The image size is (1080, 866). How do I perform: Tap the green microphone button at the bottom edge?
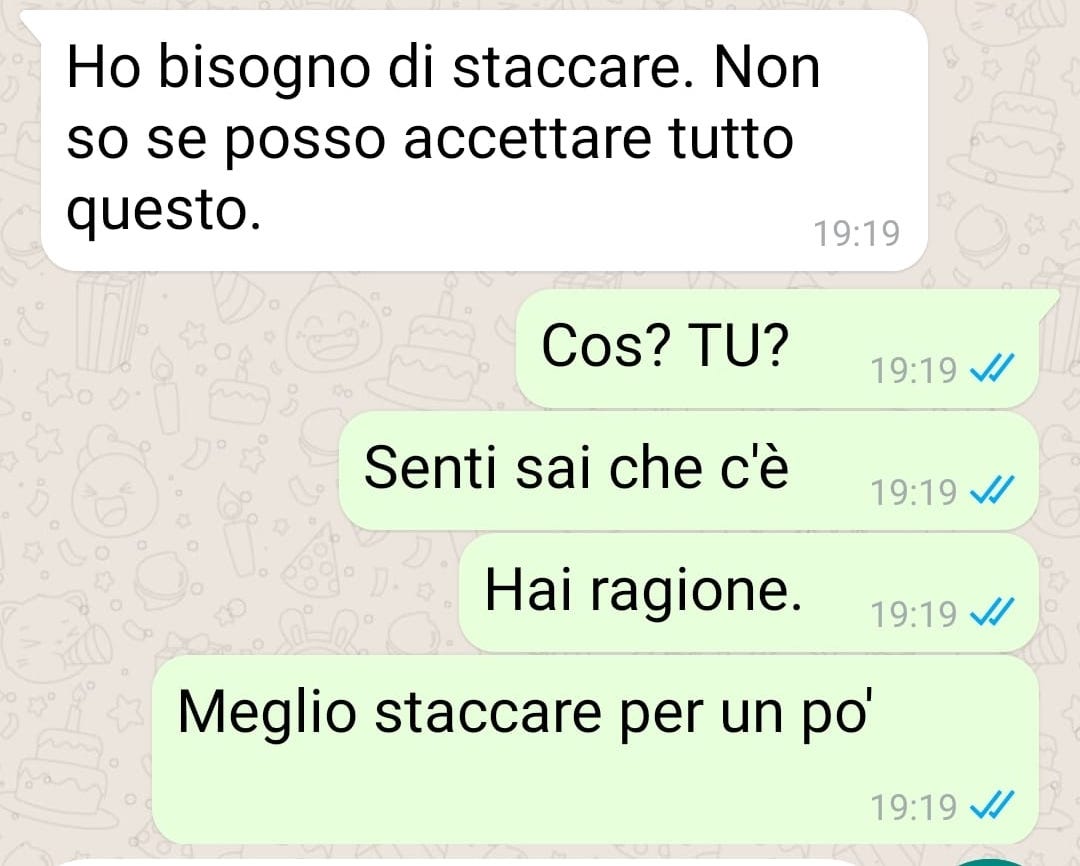pyautogui.click(x=991, y=863)
